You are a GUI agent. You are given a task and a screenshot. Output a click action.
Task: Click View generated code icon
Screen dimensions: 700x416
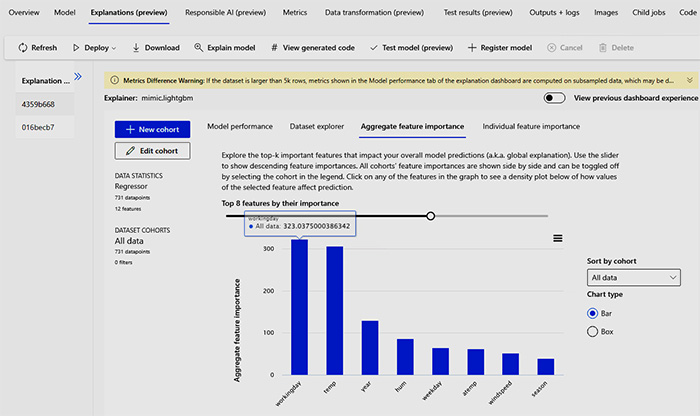tap(274, 48)
